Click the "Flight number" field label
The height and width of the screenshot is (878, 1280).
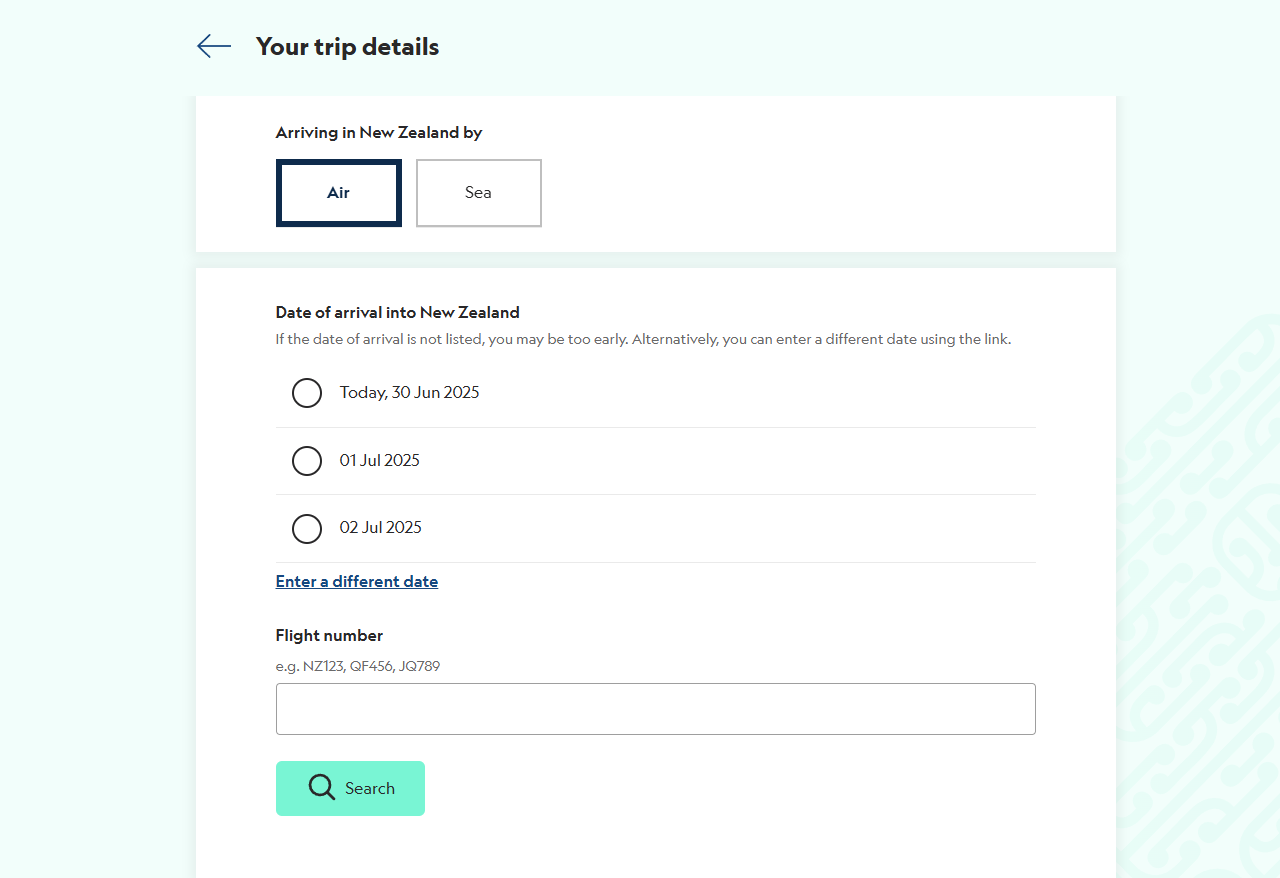[330, 636]
